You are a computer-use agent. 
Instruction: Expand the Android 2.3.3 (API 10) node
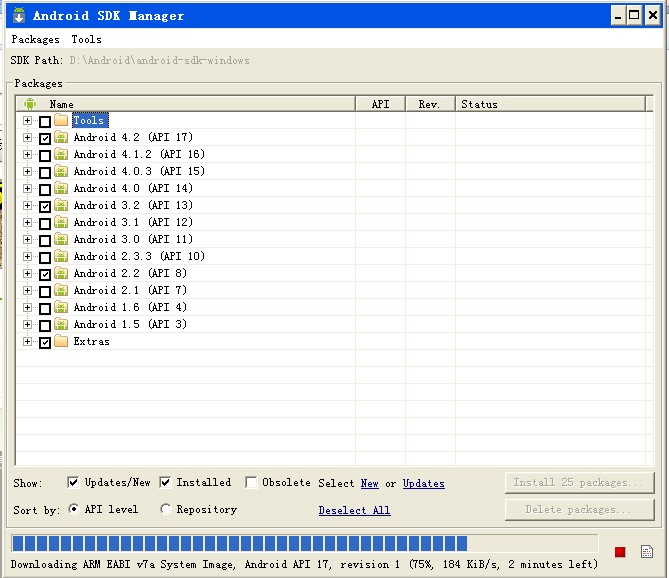[x=27, y=257]
